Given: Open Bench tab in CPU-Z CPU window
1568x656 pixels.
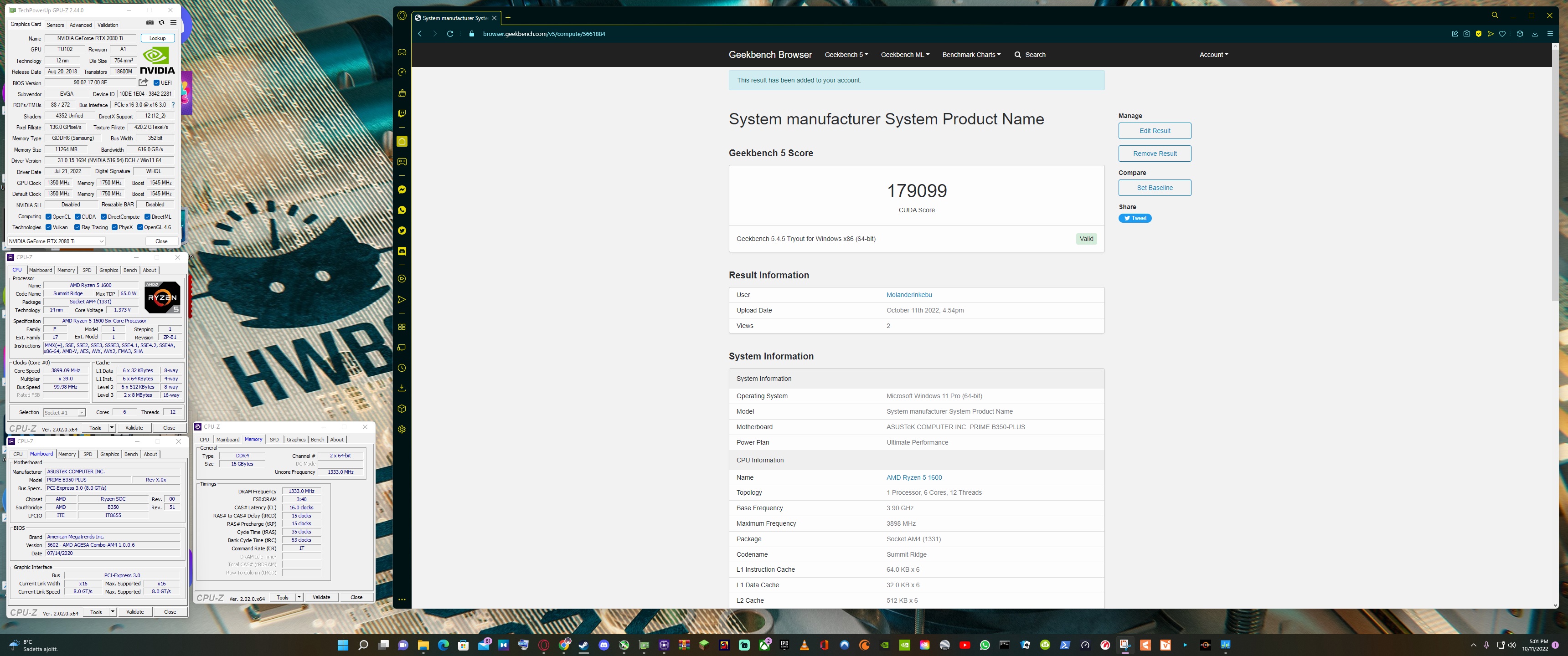Looking at the screenshot, I should tap(130, 270).
